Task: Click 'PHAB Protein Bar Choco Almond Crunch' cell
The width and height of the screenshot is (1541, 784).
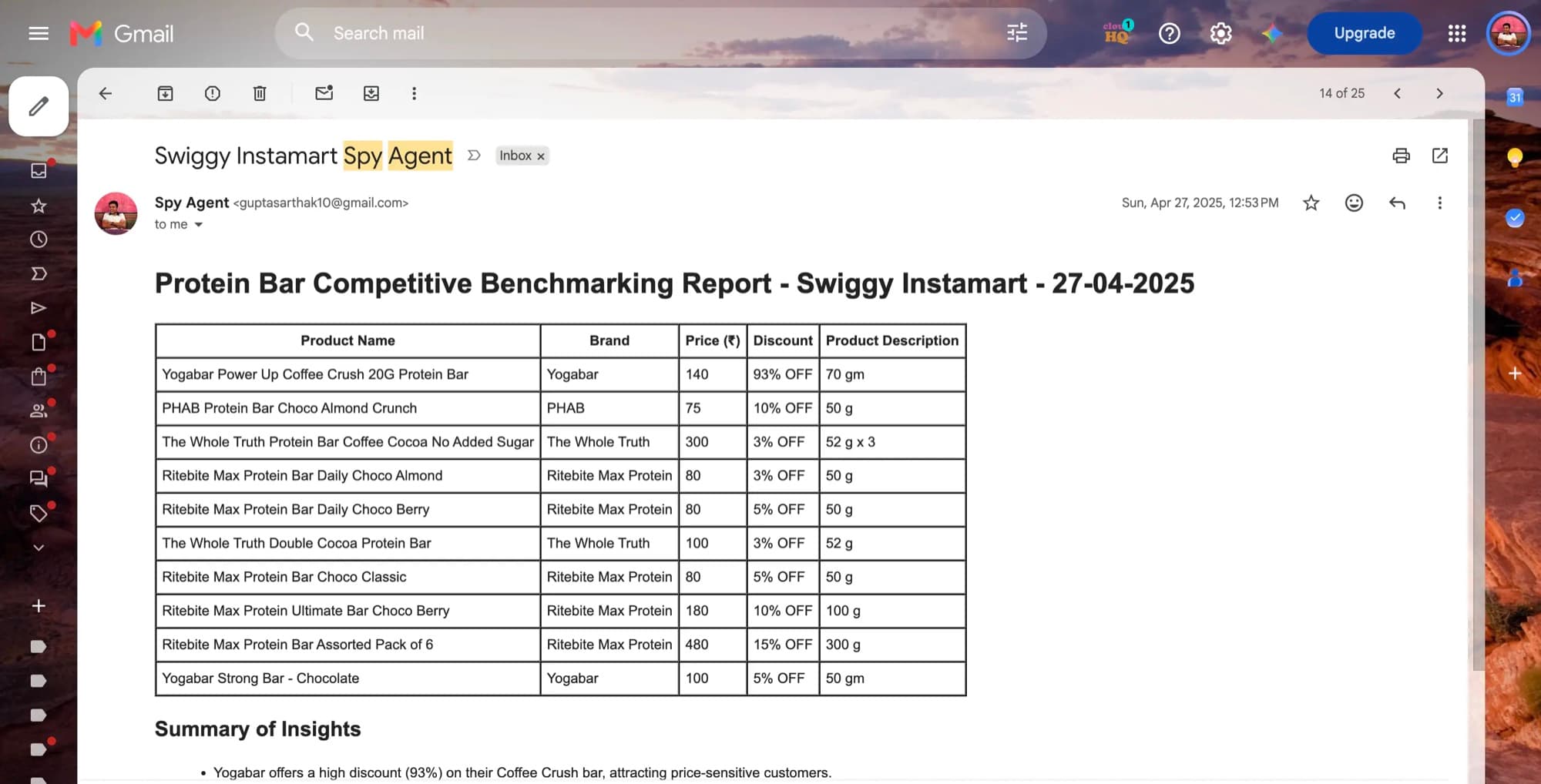Action: tap(347, 408)
